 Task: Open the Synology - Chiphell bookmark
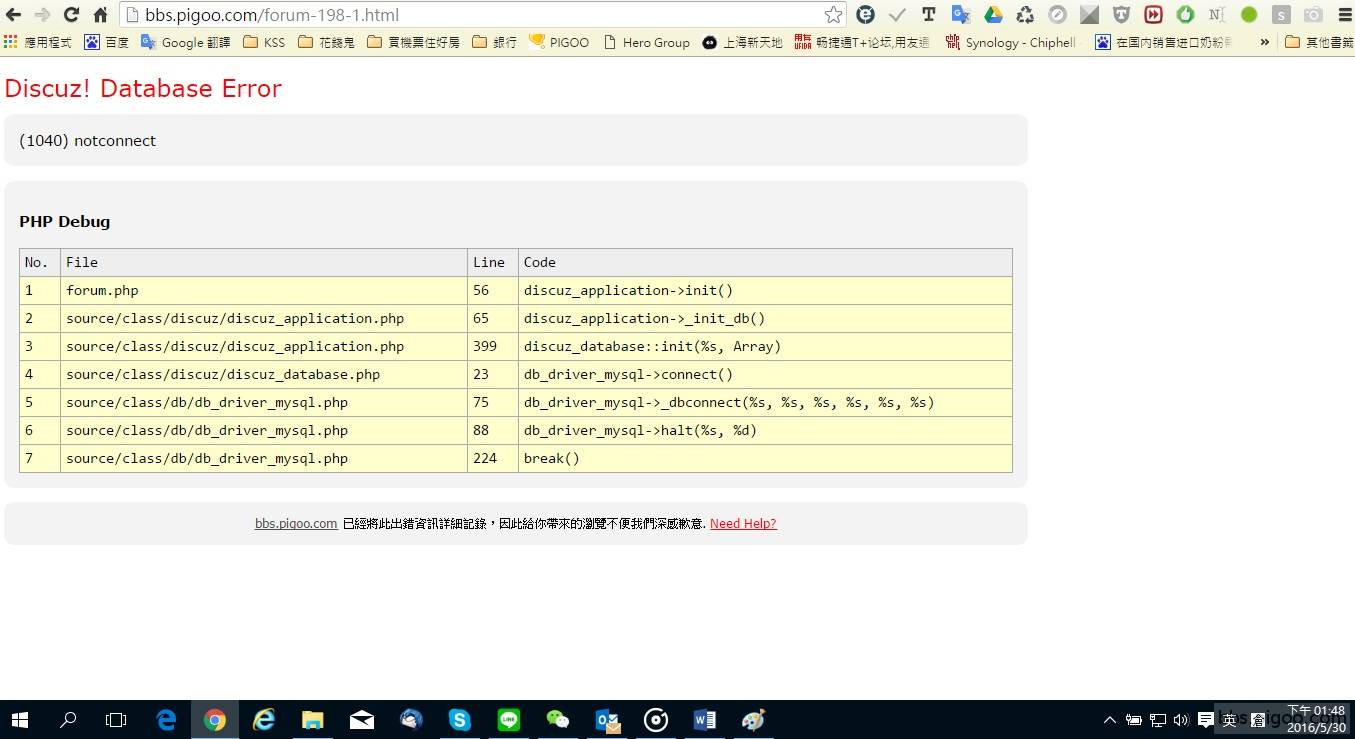click(x=1011, y=42)
